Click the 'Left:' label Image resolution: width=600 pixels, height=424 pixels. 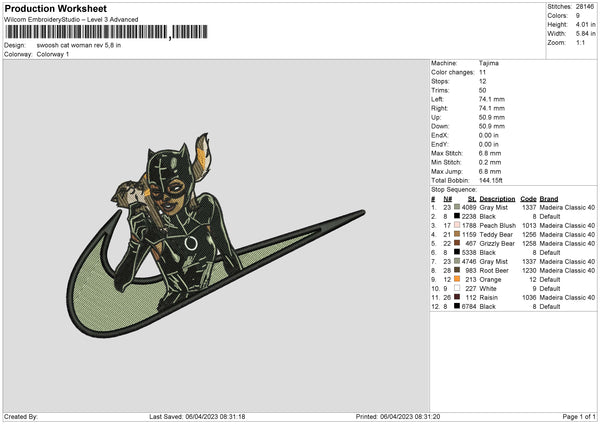click(437, 99)
